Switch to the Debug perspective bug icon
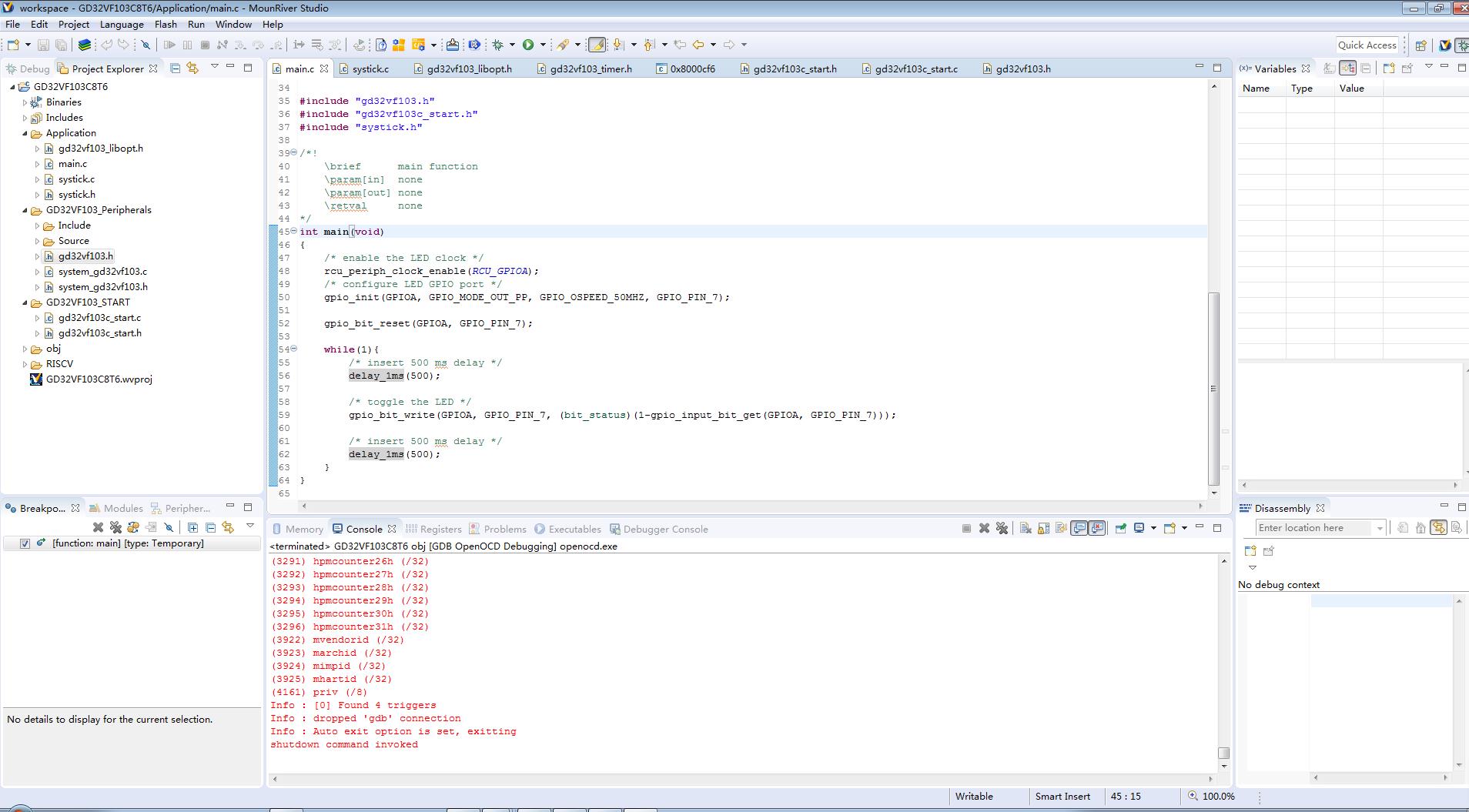This screenshot has height=812, width=1469. 1462,45
